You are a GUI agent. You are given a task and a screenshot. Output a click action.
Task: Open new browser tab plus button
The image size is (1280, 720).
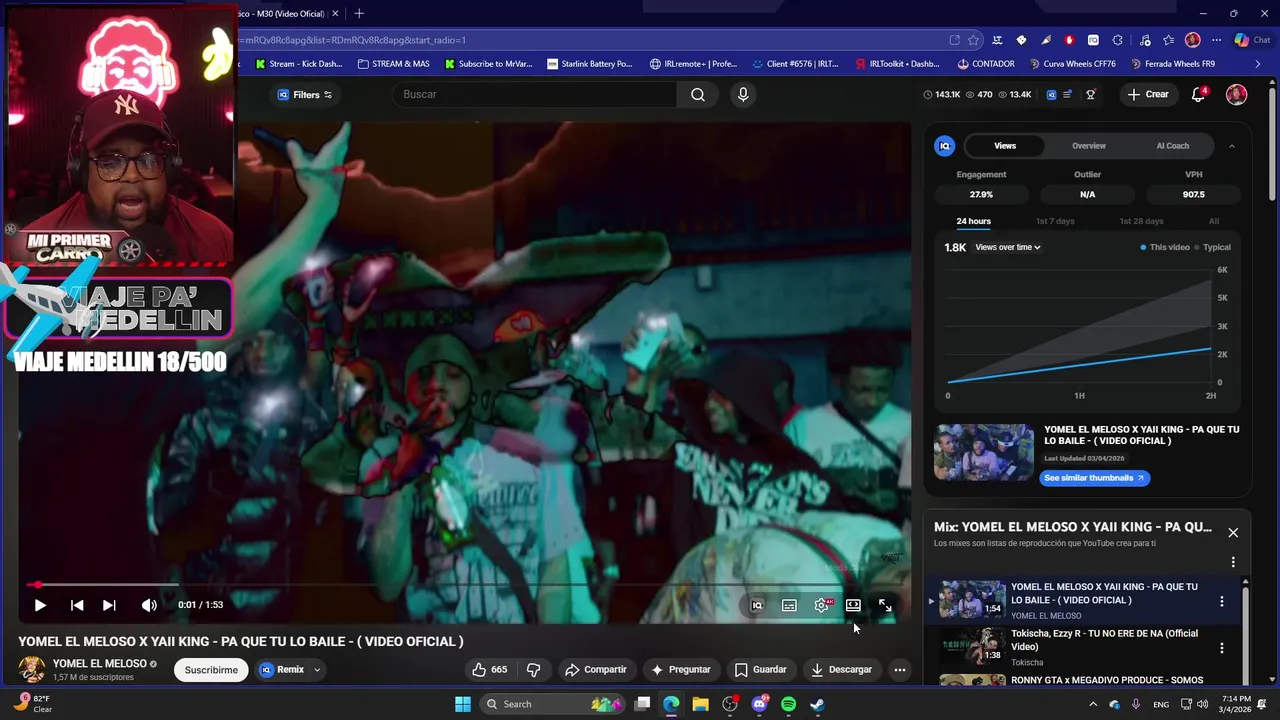click(x=359, y=13)
